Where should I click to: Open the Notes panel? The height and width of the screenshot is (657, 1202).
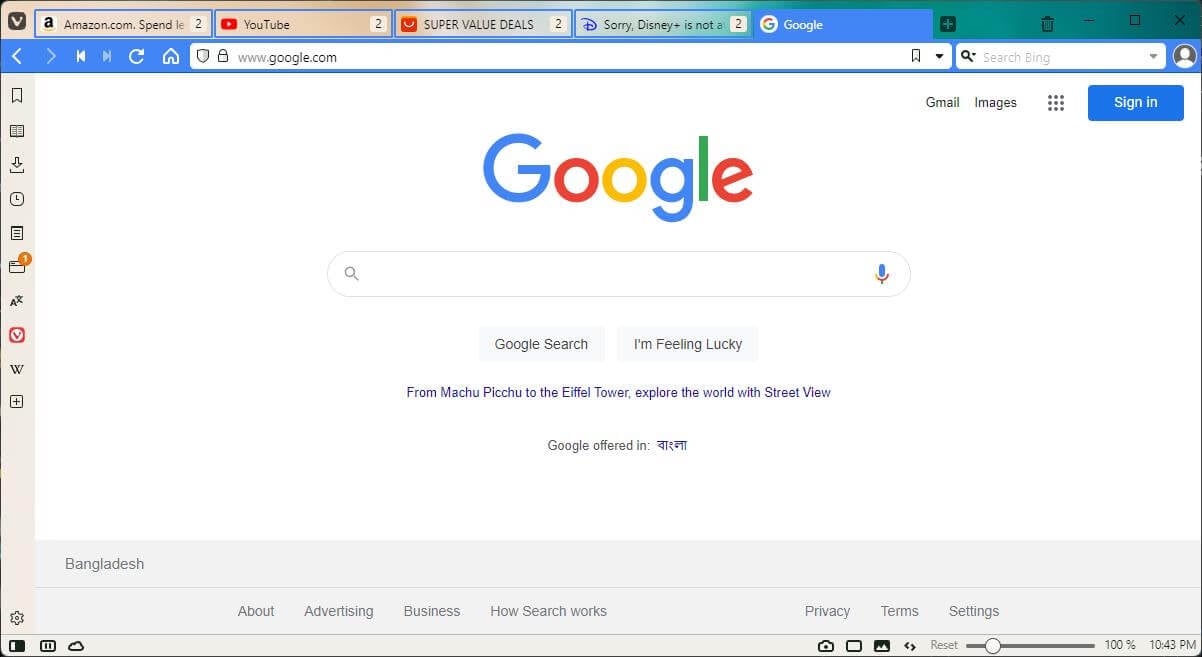click(x=17, y=233)
